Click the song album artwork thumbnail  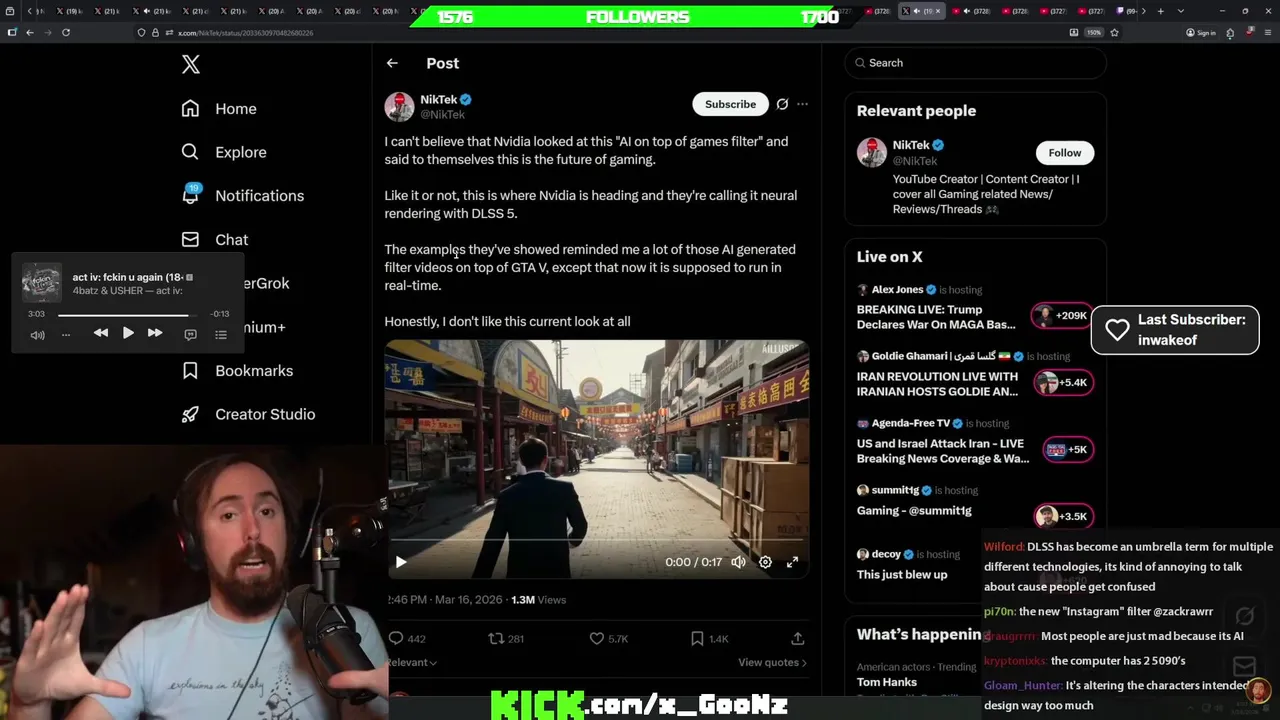click(x=42, y=283)
